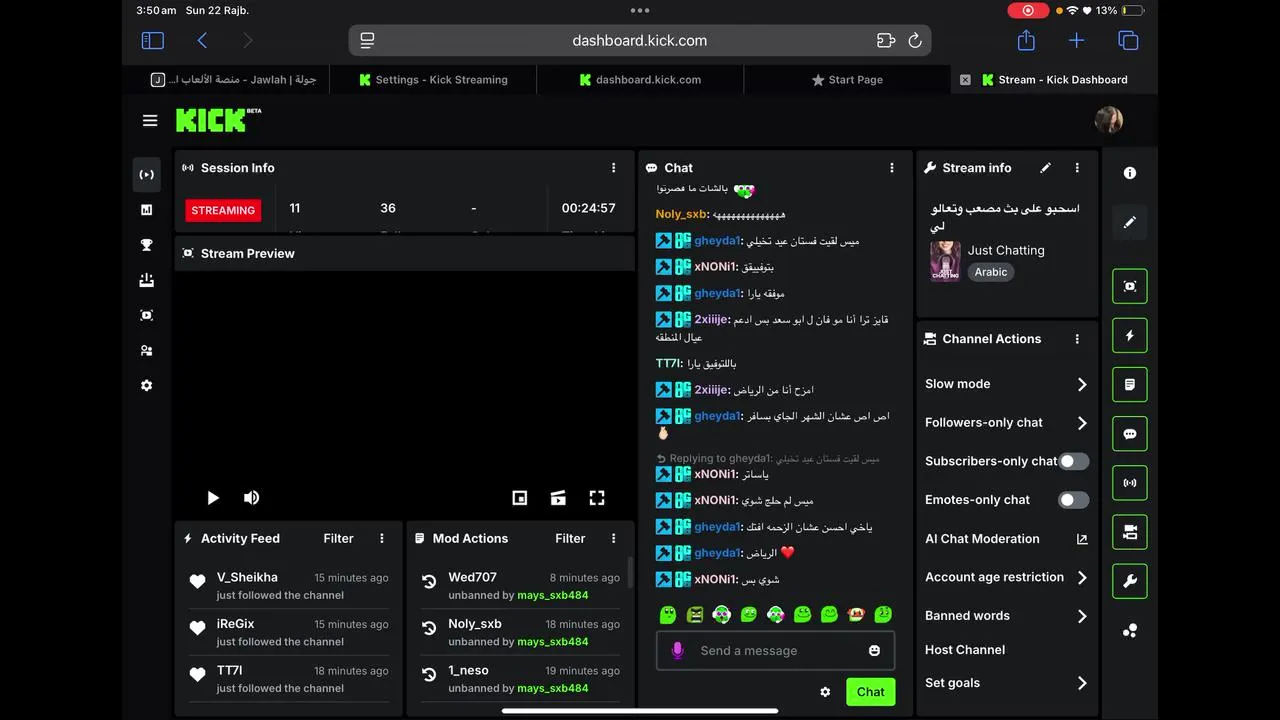This screenshot has height=720, width=1280.
Task: Click the Arabic language tag
Action: point(991,272)
